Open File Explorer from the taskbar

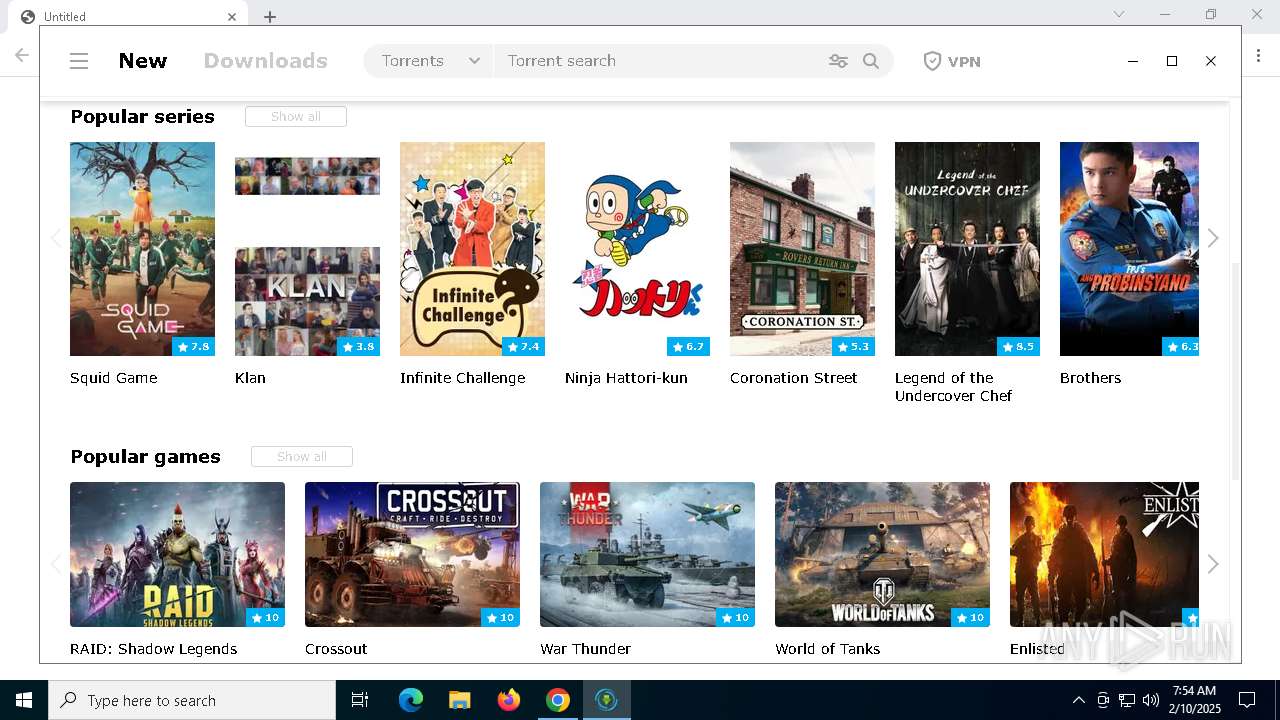point(459,700)
